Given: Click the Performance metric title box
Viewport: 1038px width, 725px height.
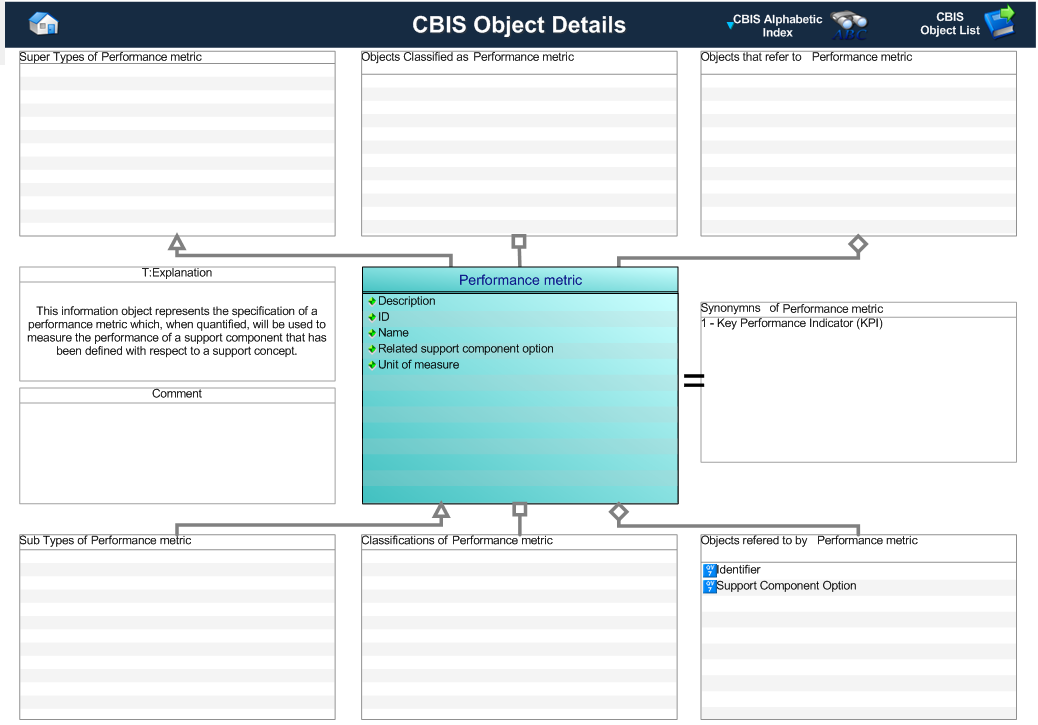Looking at the screenshot, I should click(x=520, y=280).
